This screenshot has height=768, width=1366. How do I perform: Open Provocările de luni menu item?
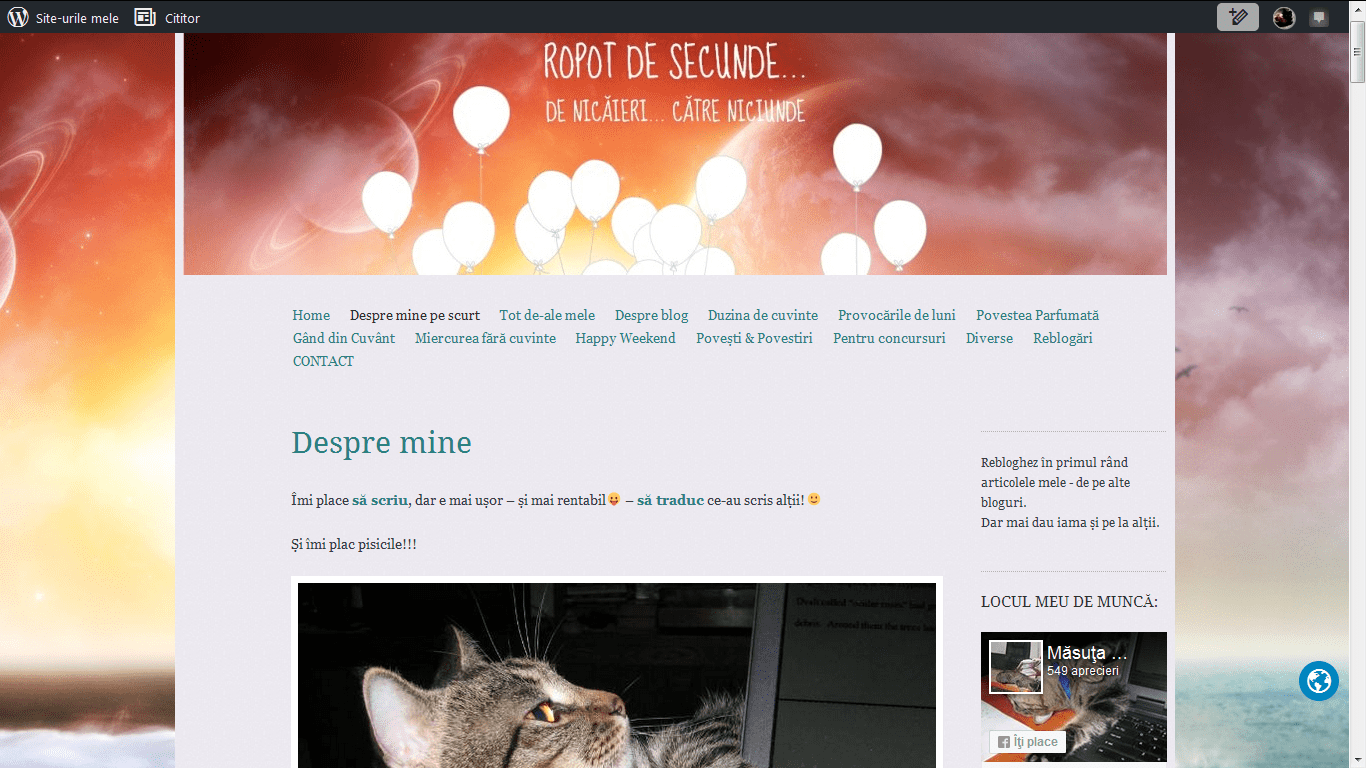(897, 315)
